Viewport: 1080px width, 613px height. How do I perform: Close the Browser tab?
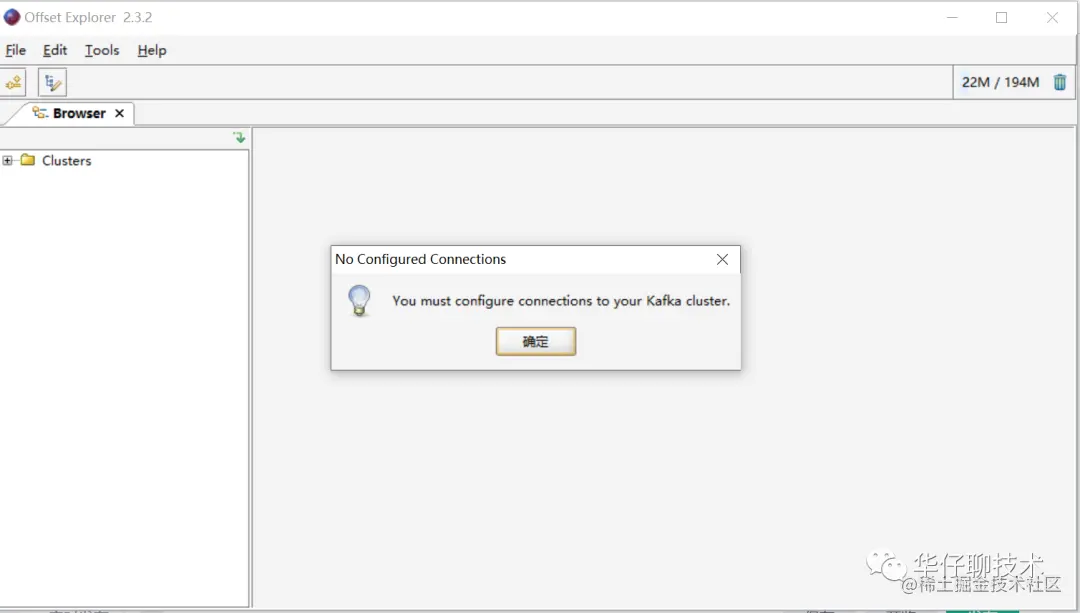(x=120, y=113)
